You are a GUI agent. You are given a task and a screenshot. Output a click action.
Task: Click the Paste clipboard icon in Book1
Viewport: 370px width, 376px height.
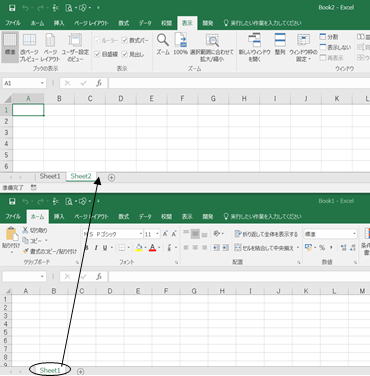coord(11,237)
